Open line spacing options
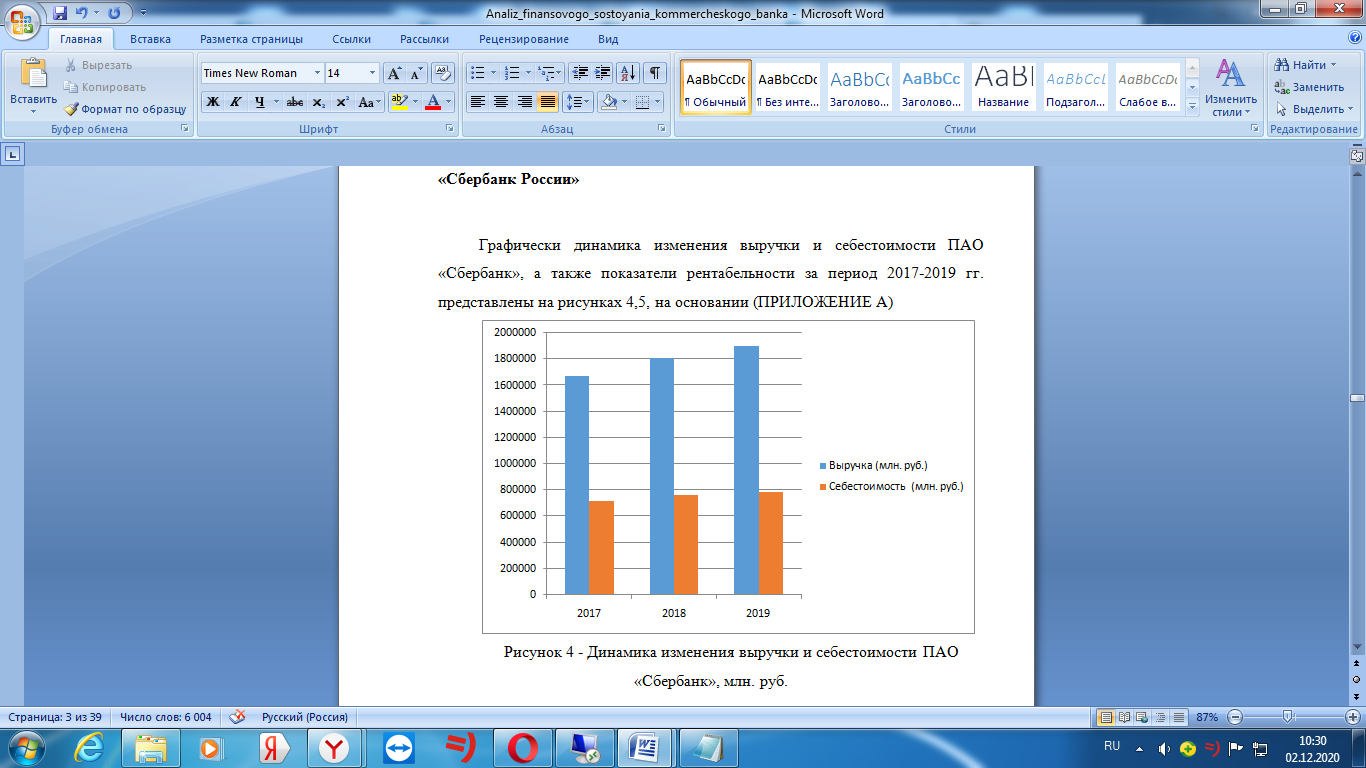 pos(577,102)
